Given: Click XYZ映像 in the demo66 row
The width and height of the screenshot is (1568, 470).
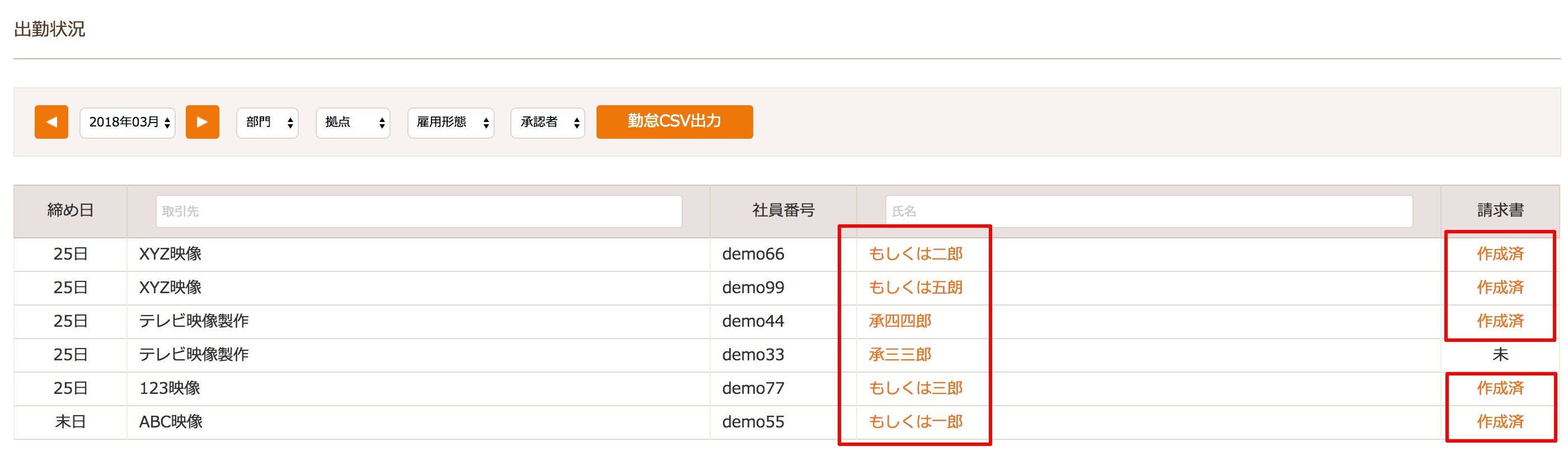Looking at the screenshot, I should (x=171, y=254).
